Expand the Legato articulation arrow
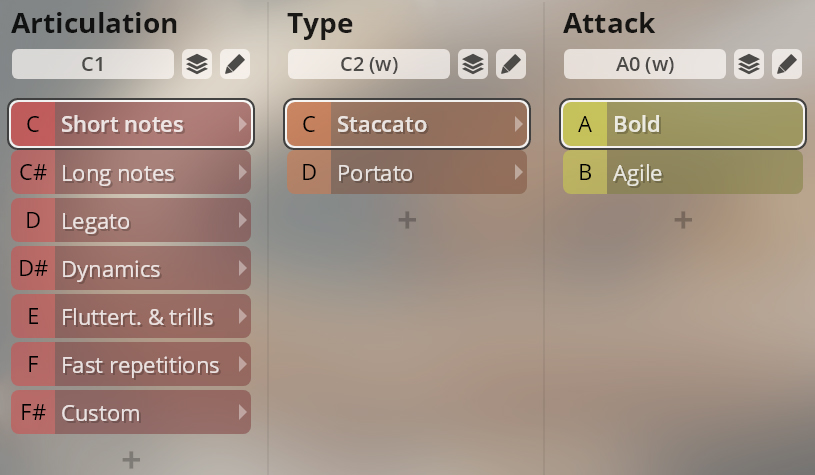Screen dimensions: 815x475 coord(242,220)
